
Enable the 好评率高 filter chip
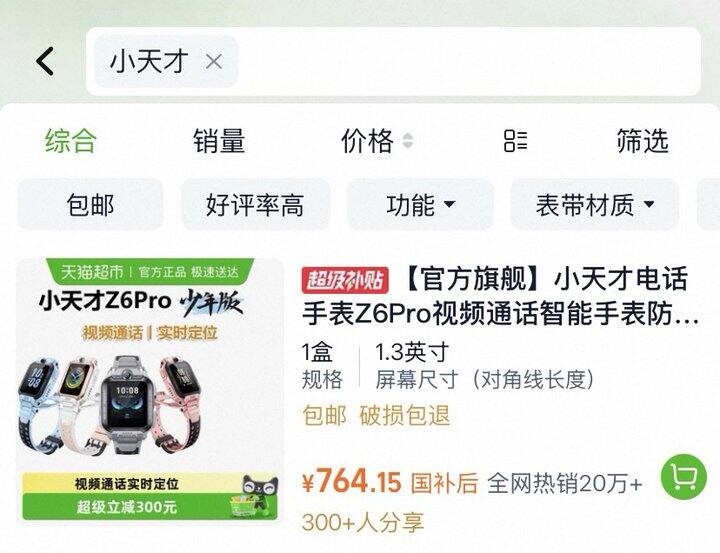tap(255, 204)
